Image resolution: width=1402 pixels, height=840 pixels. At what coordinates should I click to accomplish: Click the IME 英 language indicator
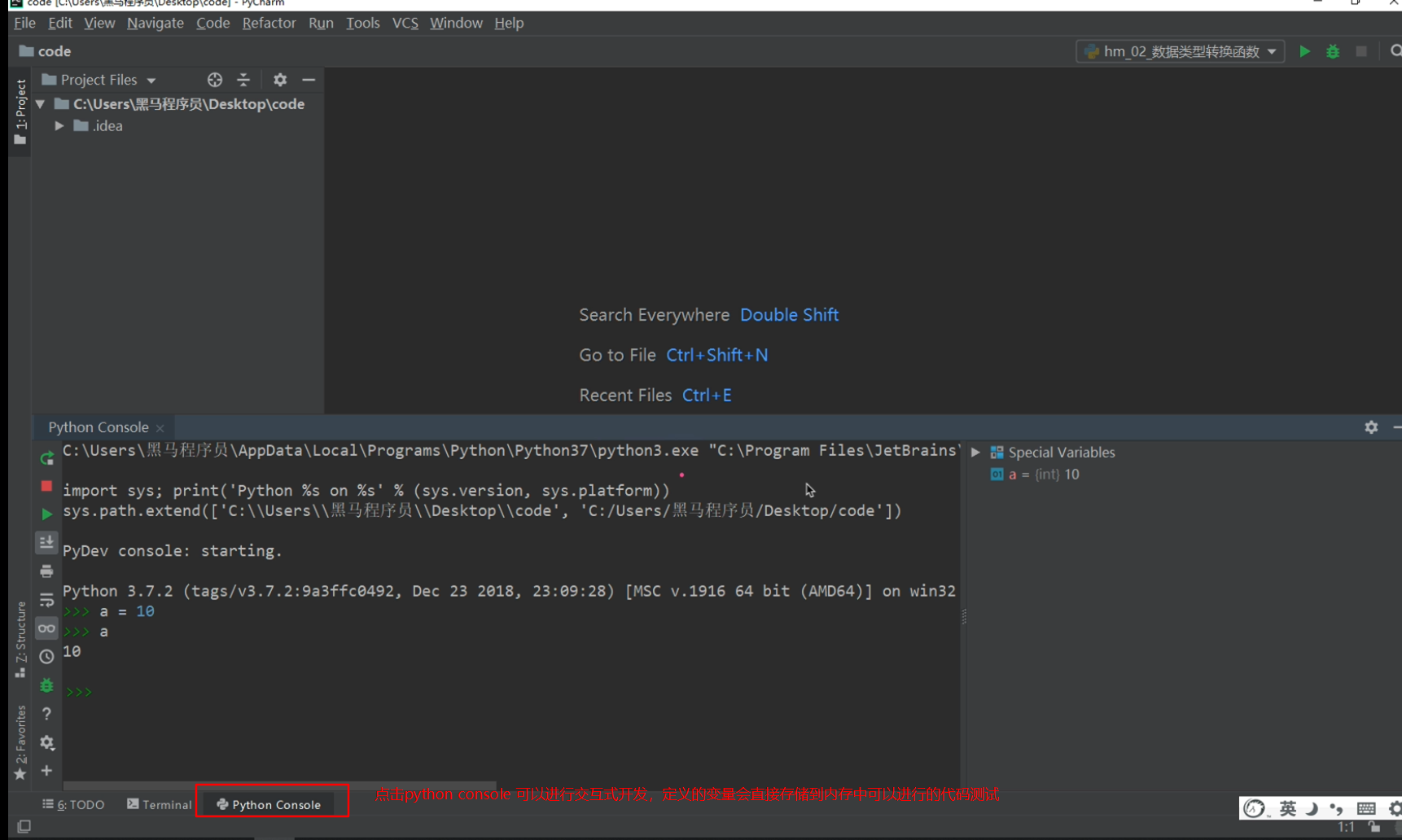point(1287,808)
